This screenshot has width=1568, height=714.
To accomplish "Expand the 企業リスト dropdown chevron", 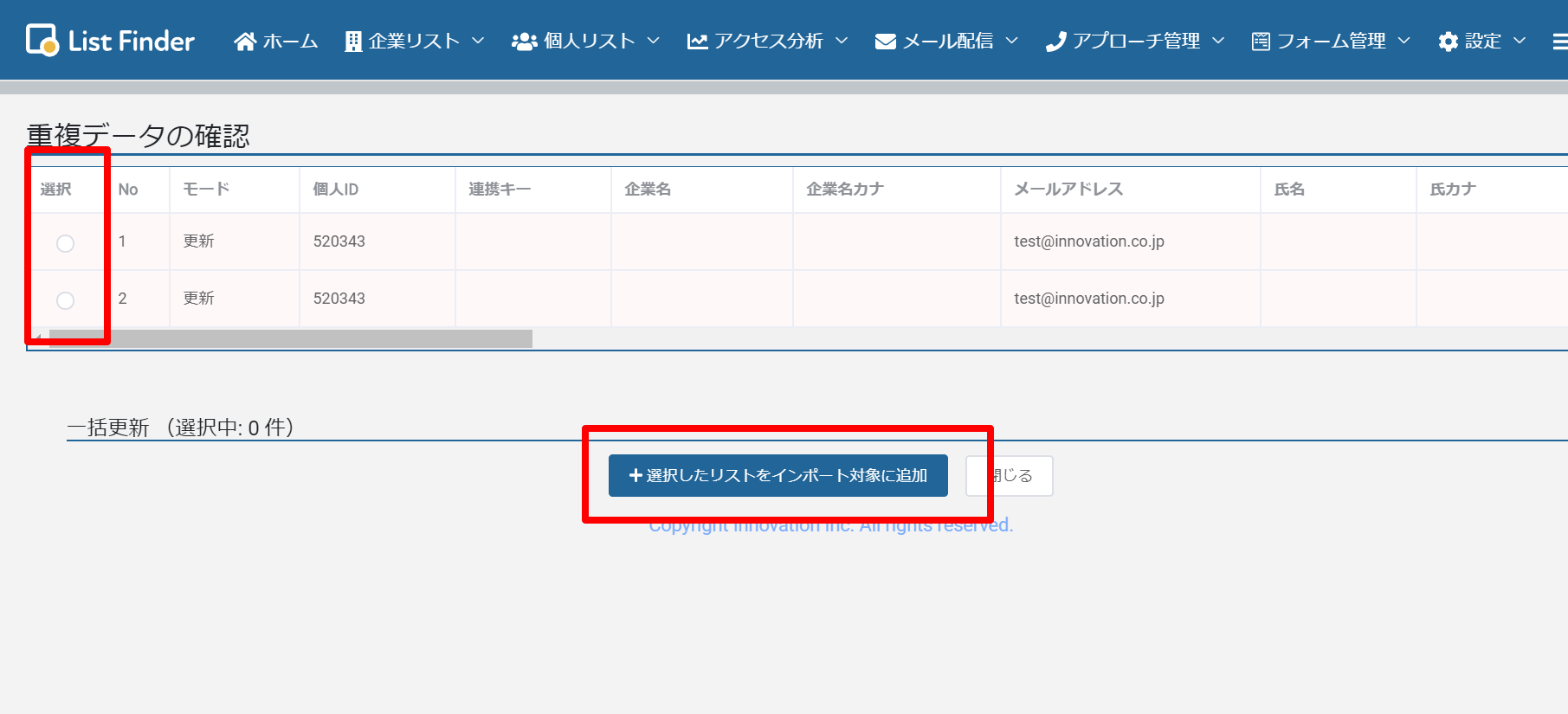I will click(478, 41).
